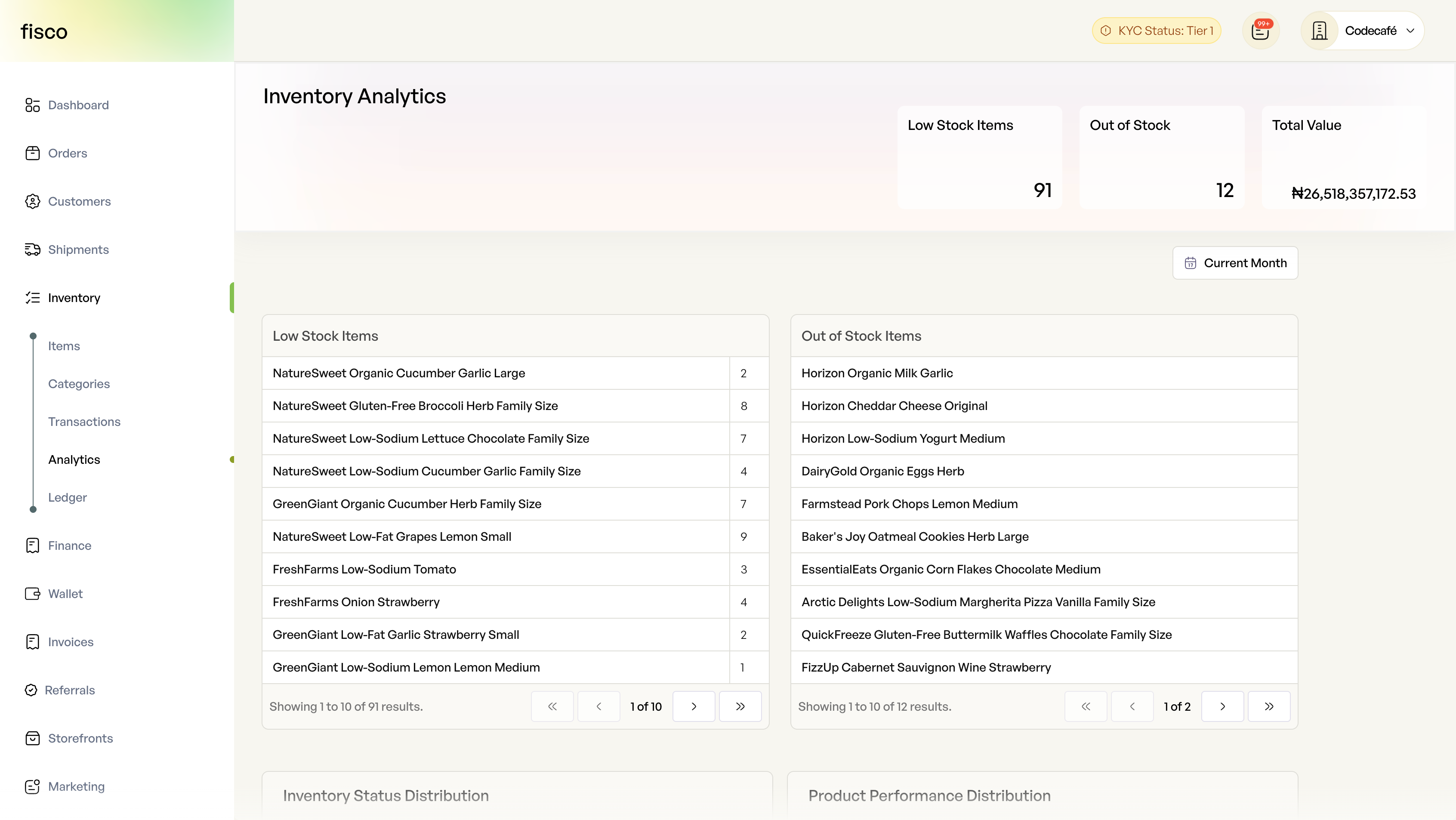Viewport: 1456px width, 820px height.
Task: Open the Dashboard menu item
Action: [79, 105]
